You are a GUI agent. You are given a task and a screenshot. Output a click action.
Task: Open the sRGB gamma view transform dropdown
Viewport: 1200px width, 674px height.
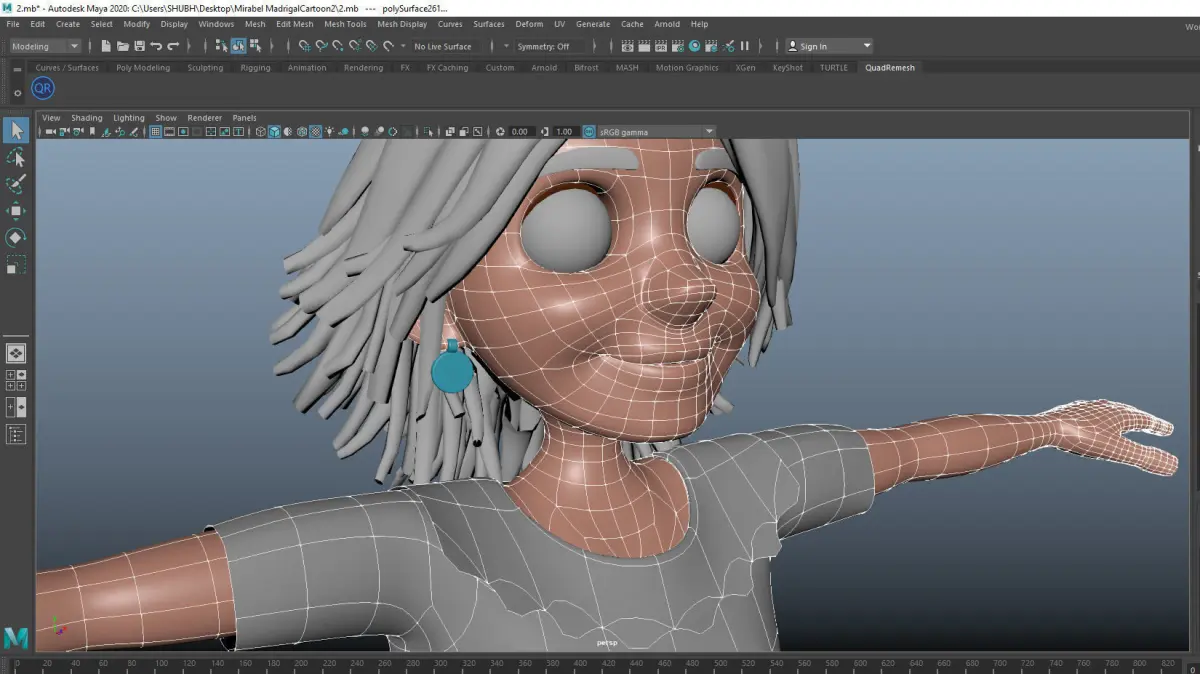656,131
